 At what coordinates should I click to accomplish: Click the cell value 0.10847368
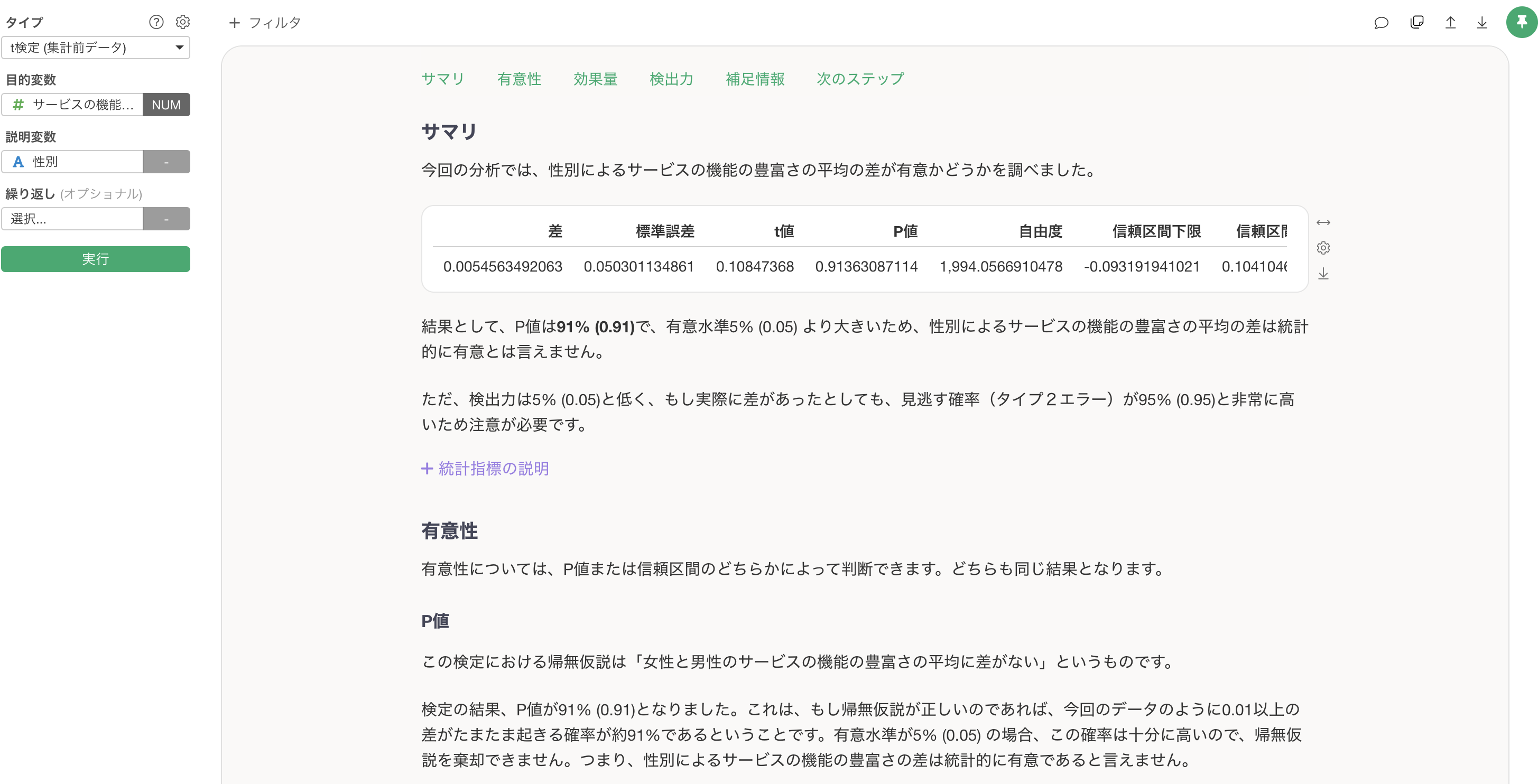[x=755, y=266]
